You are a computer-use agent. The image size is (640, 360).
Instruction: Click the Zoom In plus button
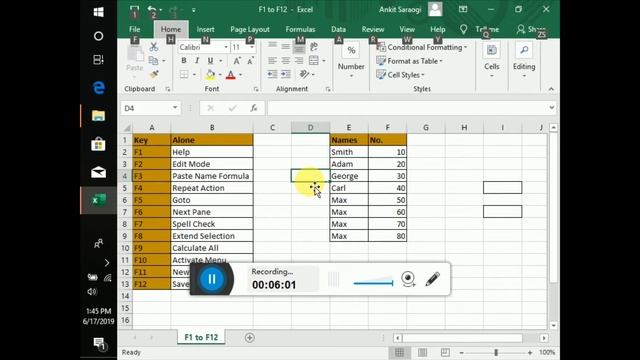click(530, 352)
